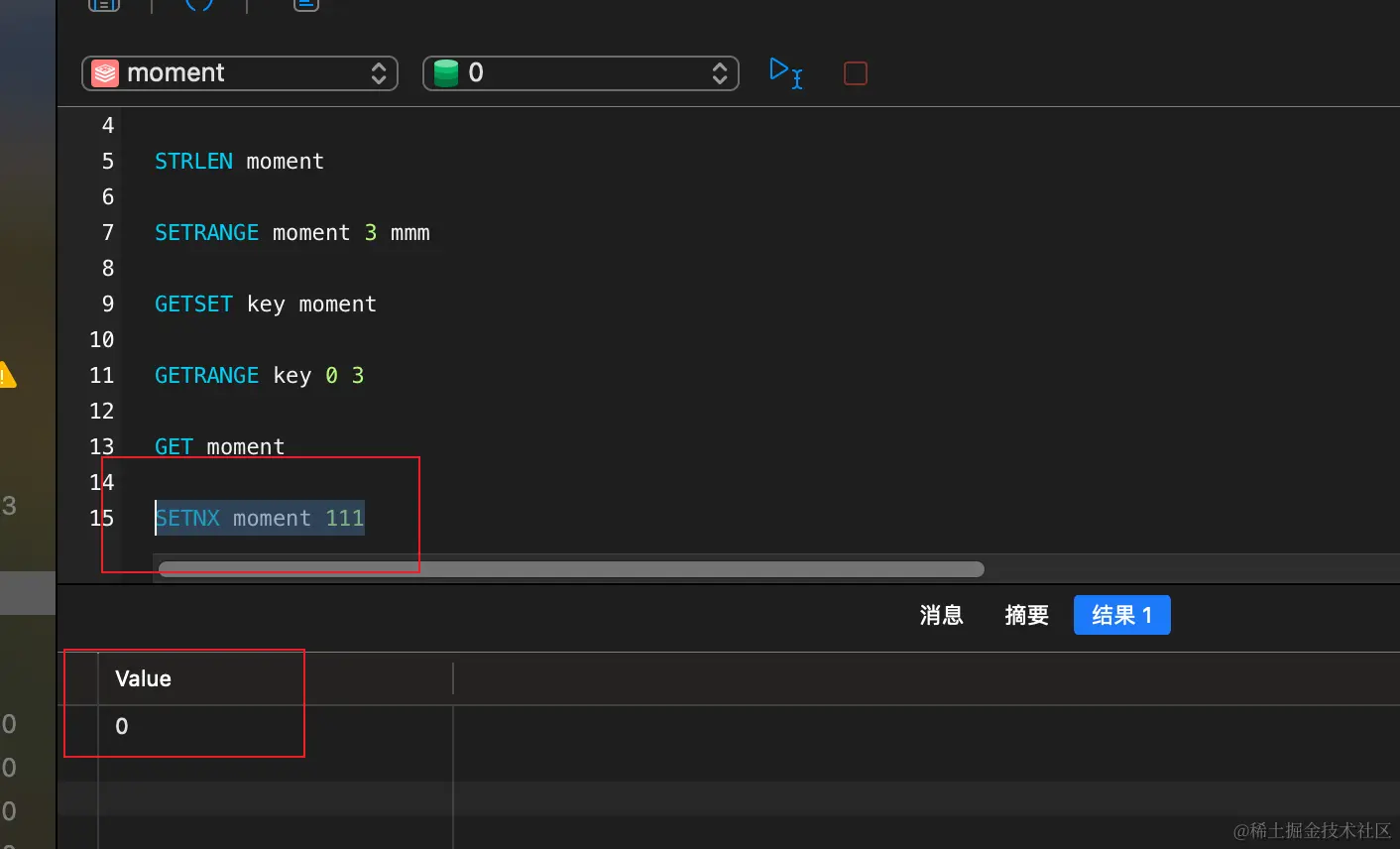The width and height of the screenshot is (1400, 849).
Task: Click the highlighted SETNX moment 111 line
Action: 260,518
